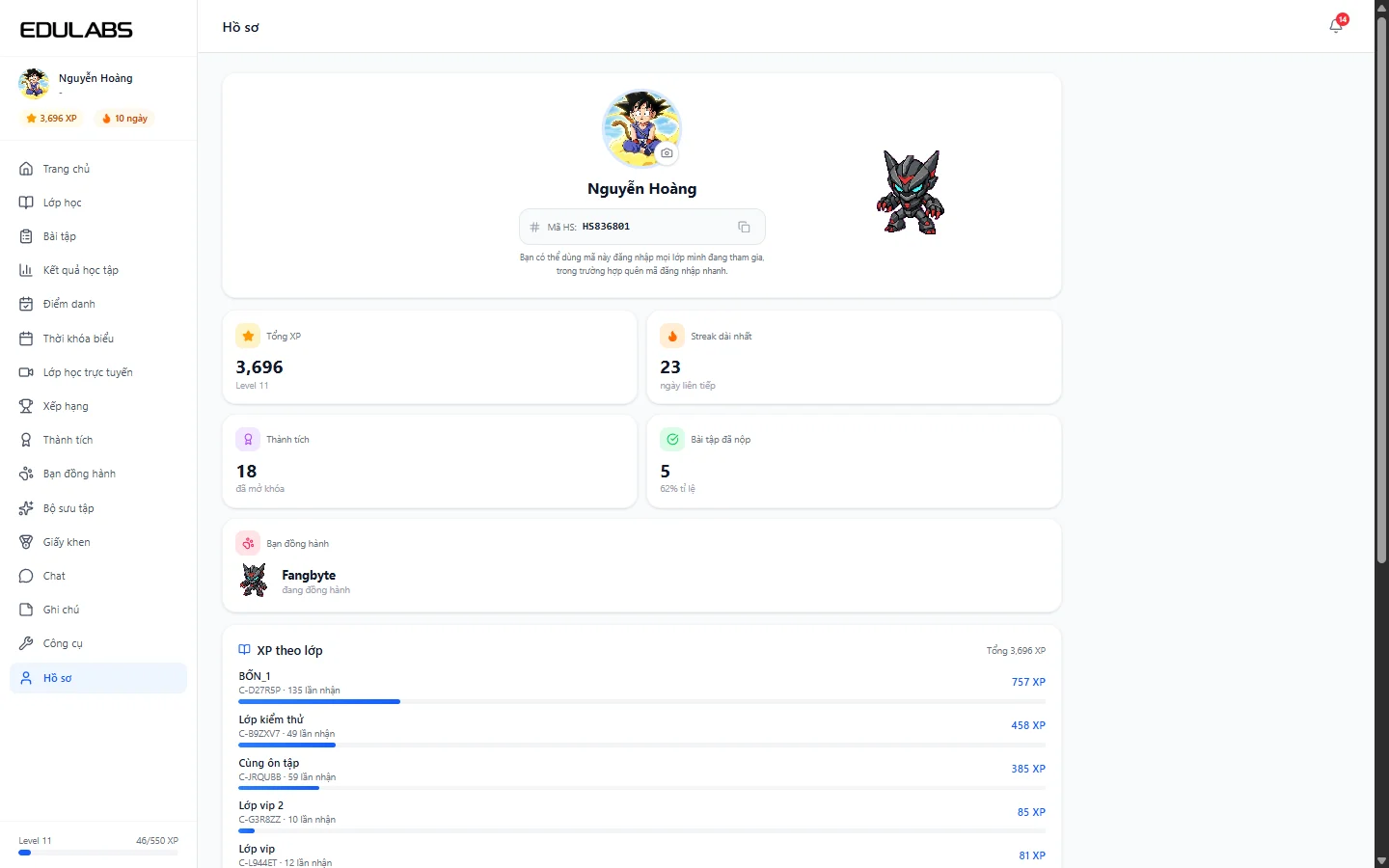Copy student code HS836801 using copy icon
The width and height of the screenshot is (1389, 868).
[744, 227]
